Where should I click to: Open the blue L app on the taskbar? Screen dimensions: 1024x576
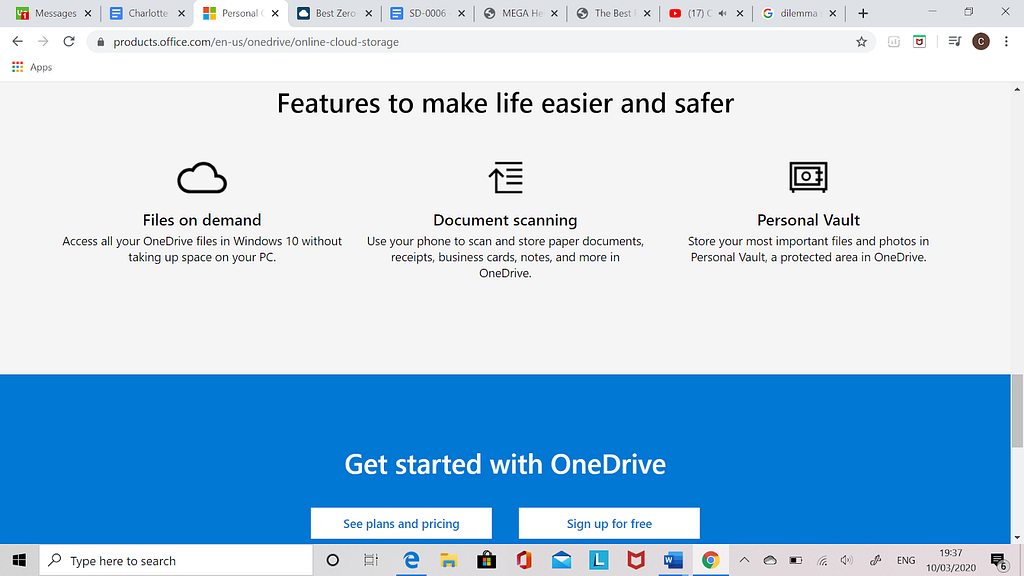click(x=599, y=560)
